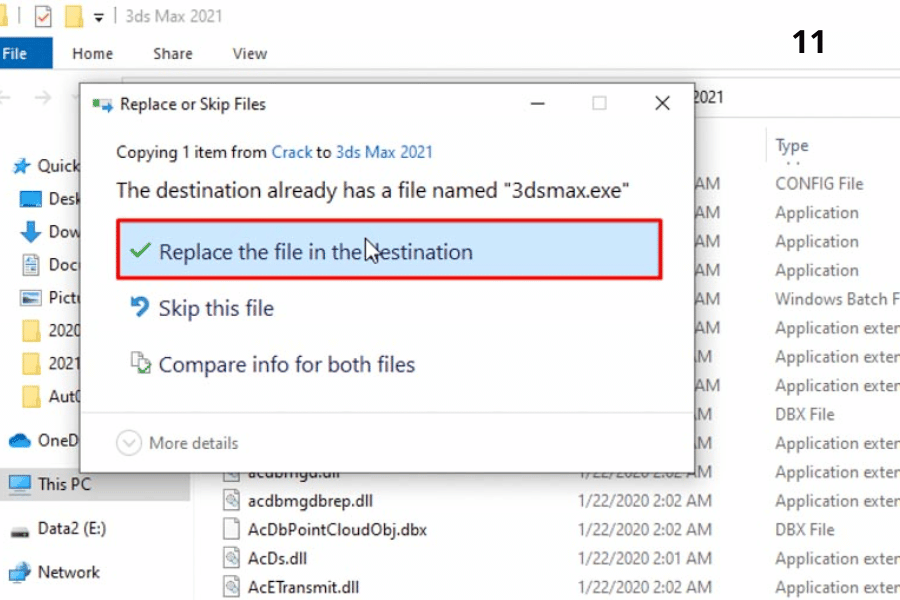Open Customize Quick Access Toolbar dropdown arrow
Screen dimensions: 900x600
click(x=98, y=17)
